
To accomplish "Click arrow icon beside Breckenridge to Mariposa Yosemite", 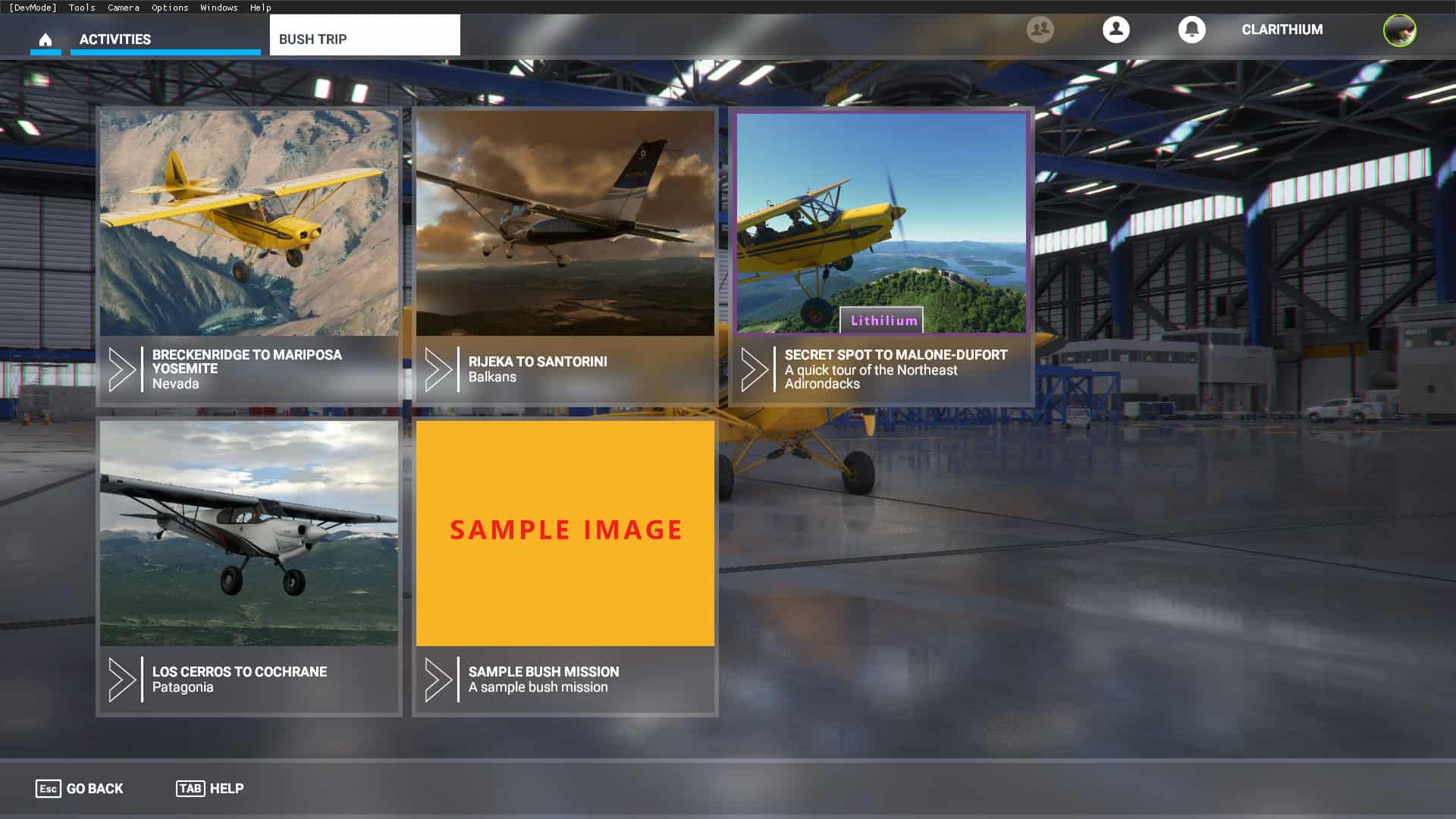I will (122, 369).
